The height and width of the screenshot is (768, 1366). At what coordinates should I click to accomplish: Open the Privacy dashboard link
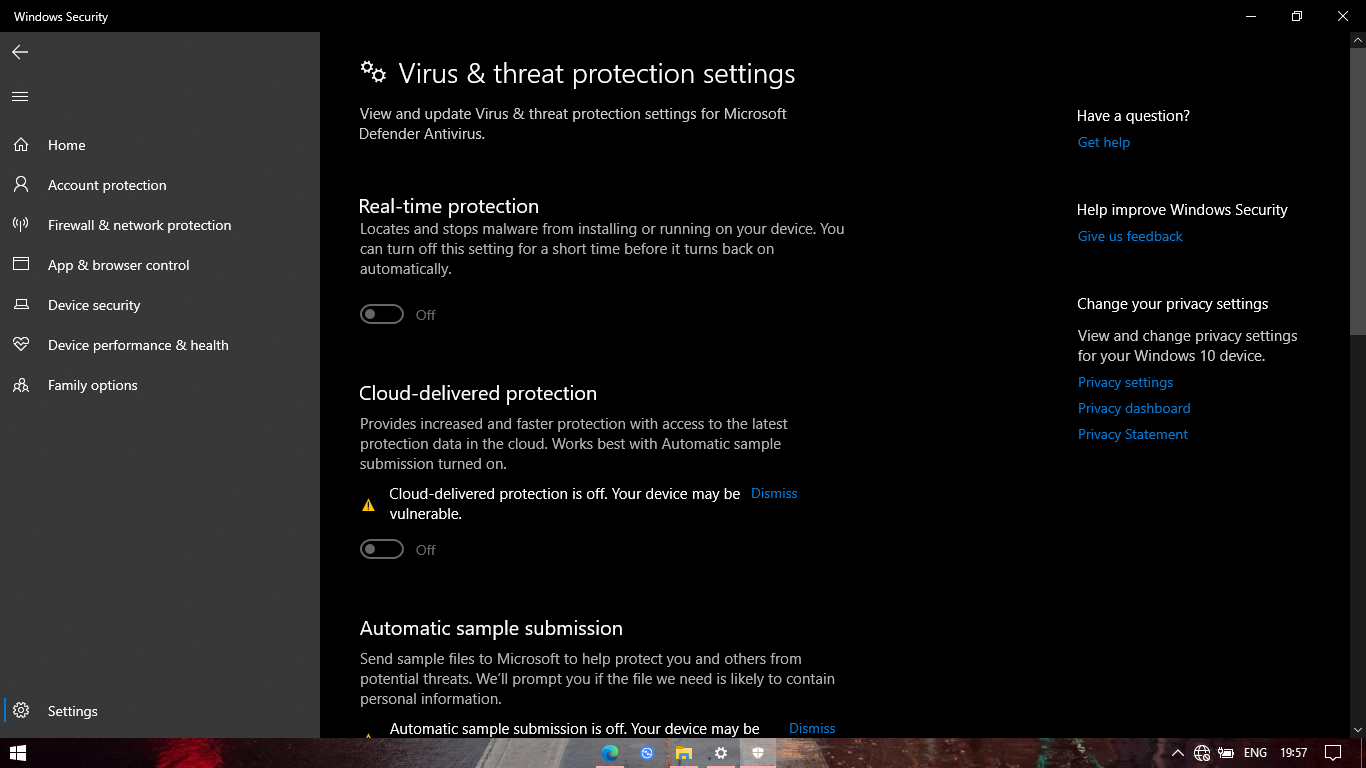pos(1134,408)
